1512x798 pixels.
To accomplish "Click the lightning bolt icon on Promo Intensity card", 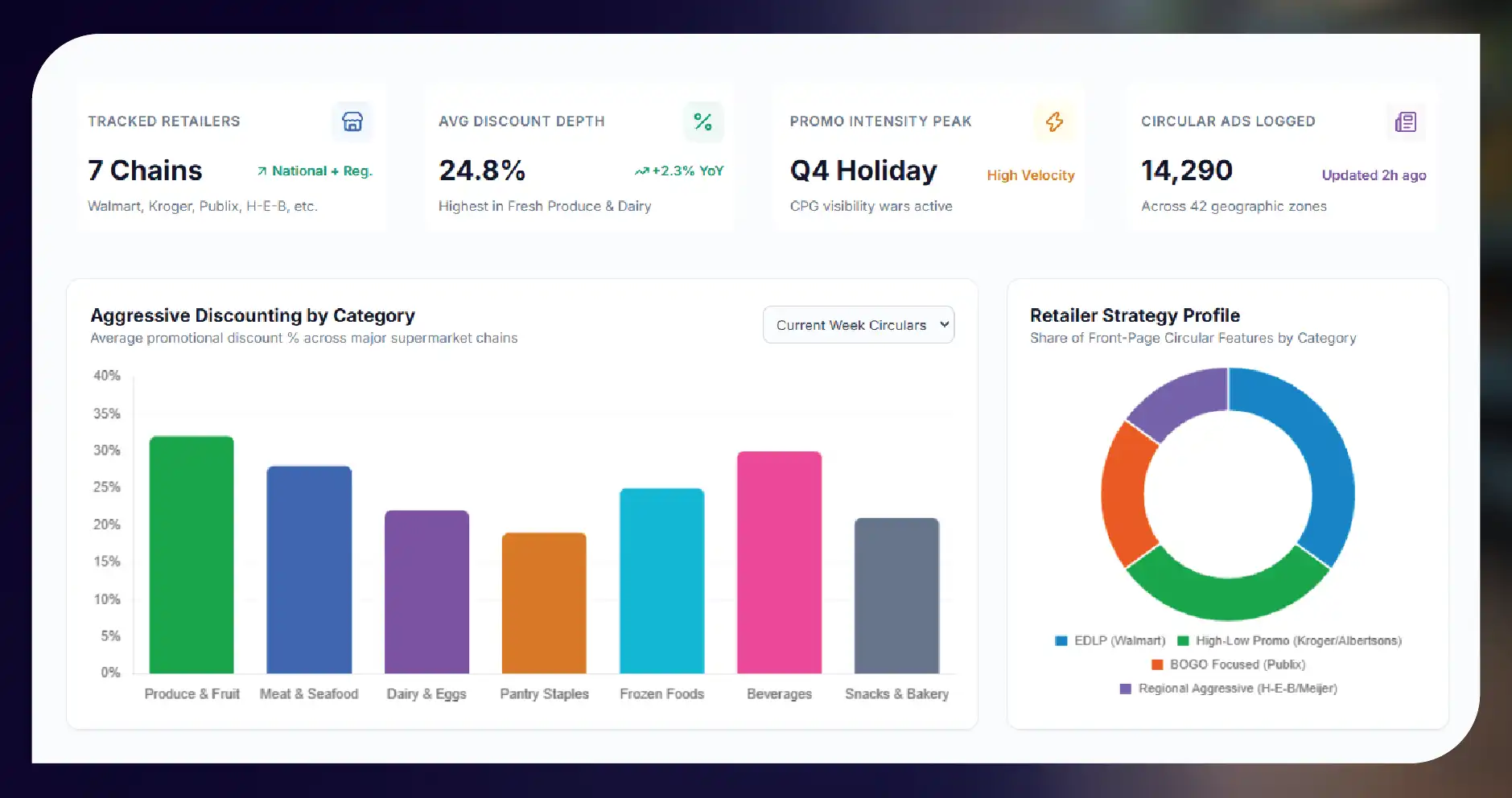I will [x=1054, y=121].
